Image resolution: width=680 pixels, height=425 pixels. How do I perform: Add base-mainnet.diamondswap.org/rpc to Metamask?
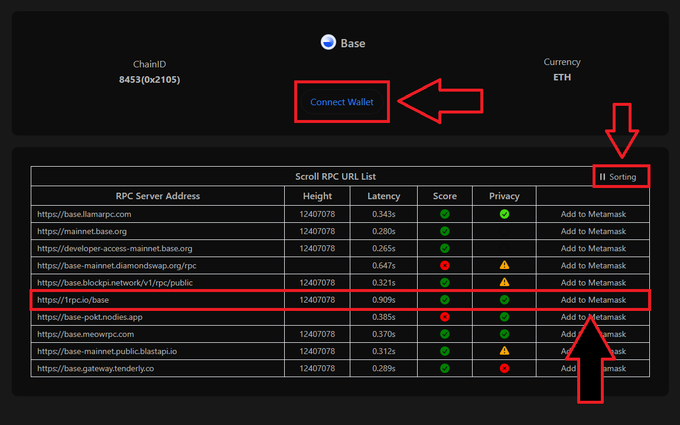pyautogui.click(x=593, y=265)
